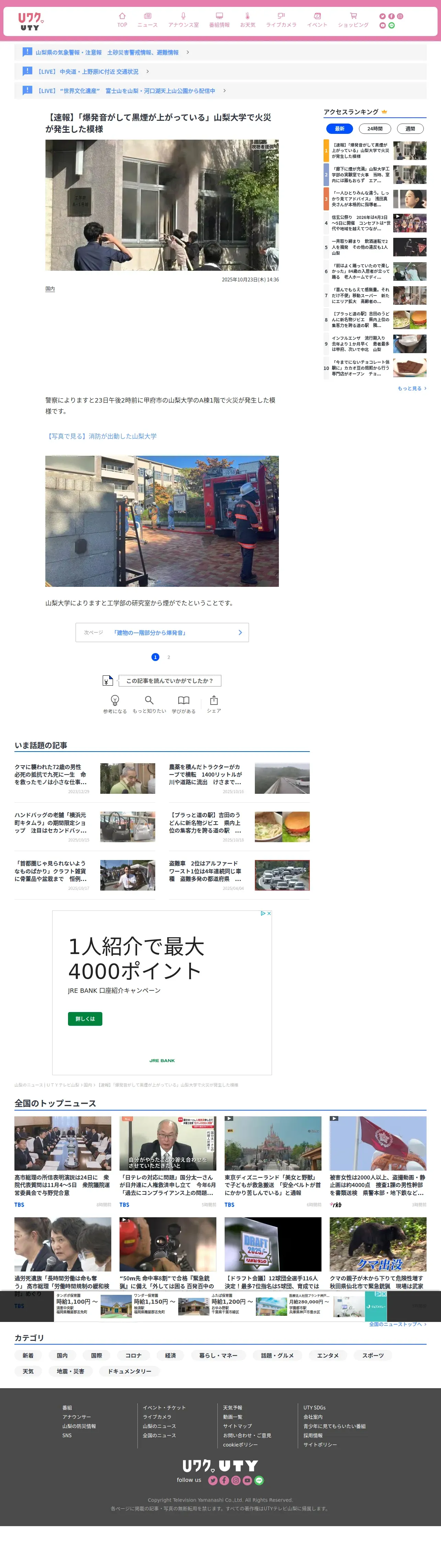Open ライブカメラ camera nav item
This screenshot has height=1568, width=441.
coord(281,20)
